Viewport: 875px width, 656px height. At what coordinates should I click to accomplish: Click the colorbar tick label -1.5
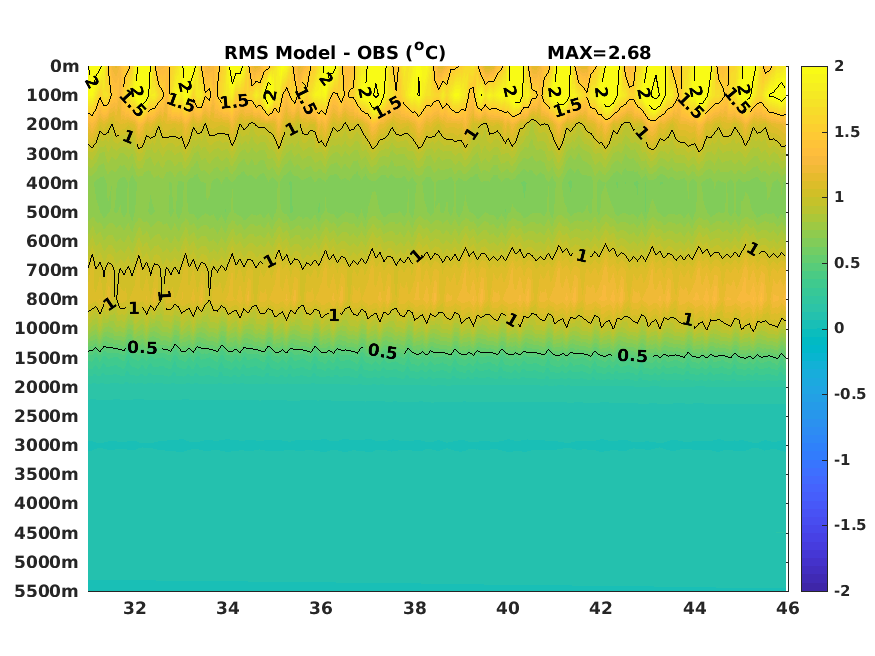[x=849, y=525]
